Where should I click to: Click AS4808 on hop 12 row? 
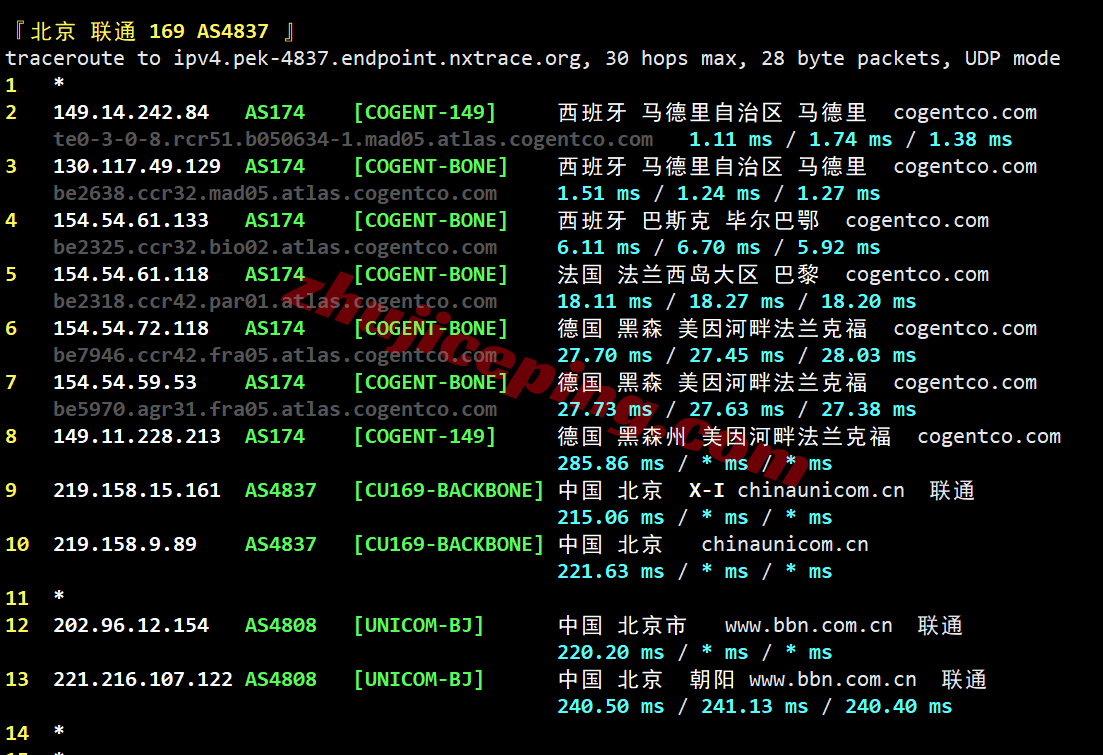point(281,626)
